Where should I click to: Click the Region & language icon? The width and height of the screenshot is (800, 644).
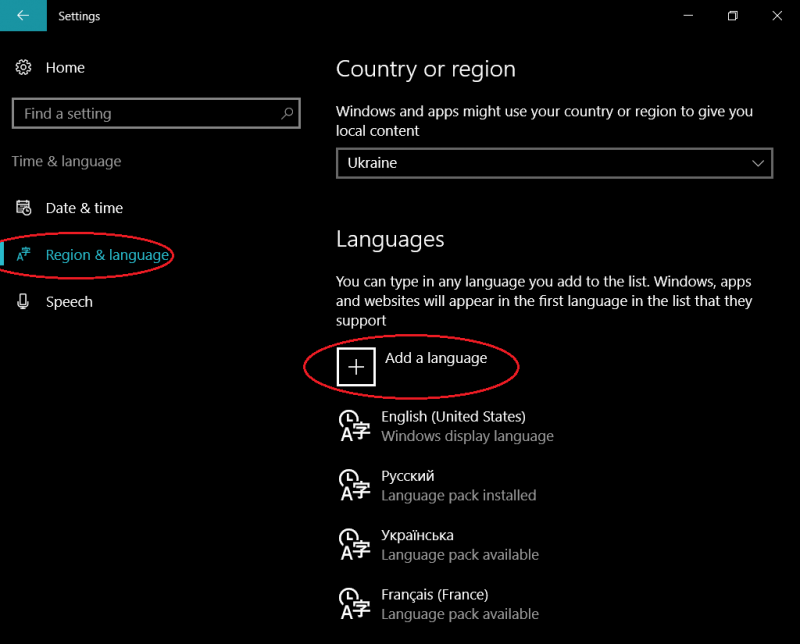(x=23, y=255)
